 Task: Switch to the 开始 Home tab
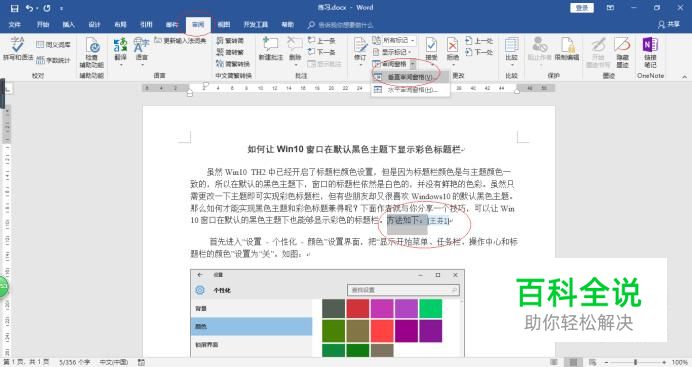pyautogui.click(x=42, y=25)
